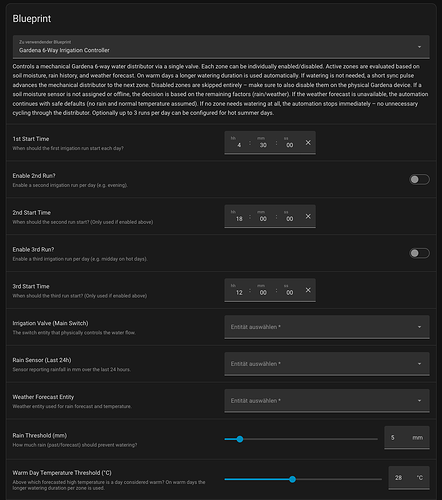Viewport: 442px width, 500px height.
Task: Open the Weather Forecast Entity selector
Action: point(327,401)
